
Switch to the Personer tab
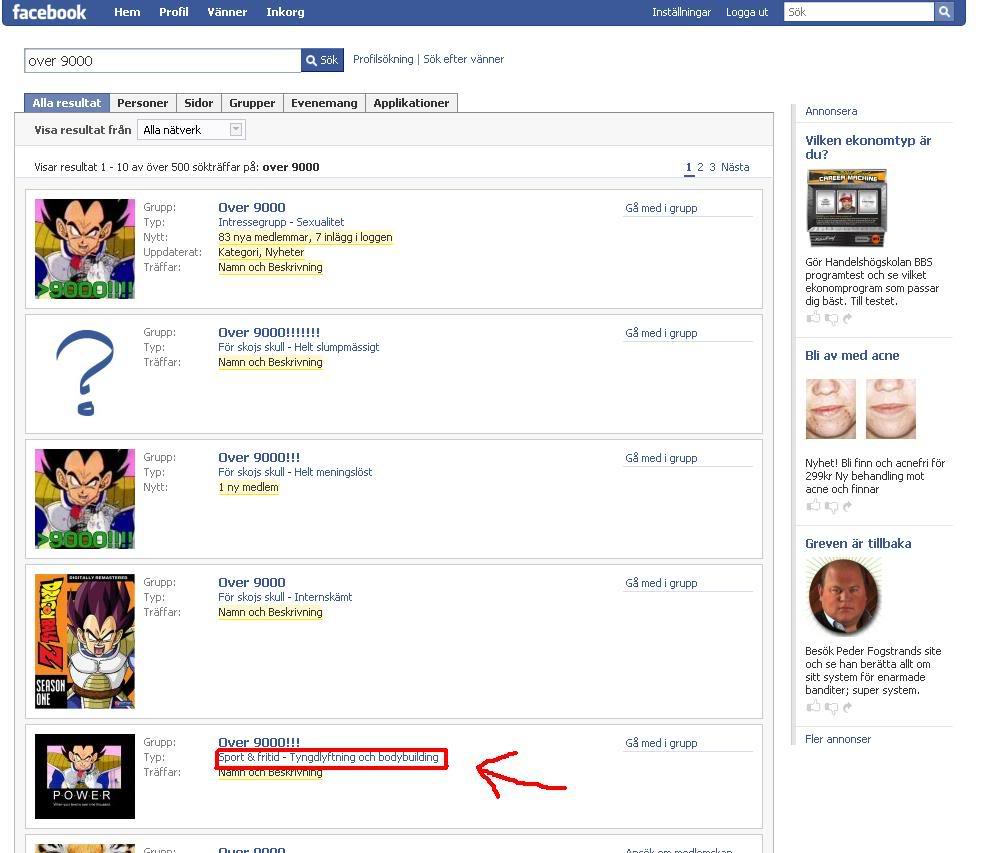tap(142, 103)
